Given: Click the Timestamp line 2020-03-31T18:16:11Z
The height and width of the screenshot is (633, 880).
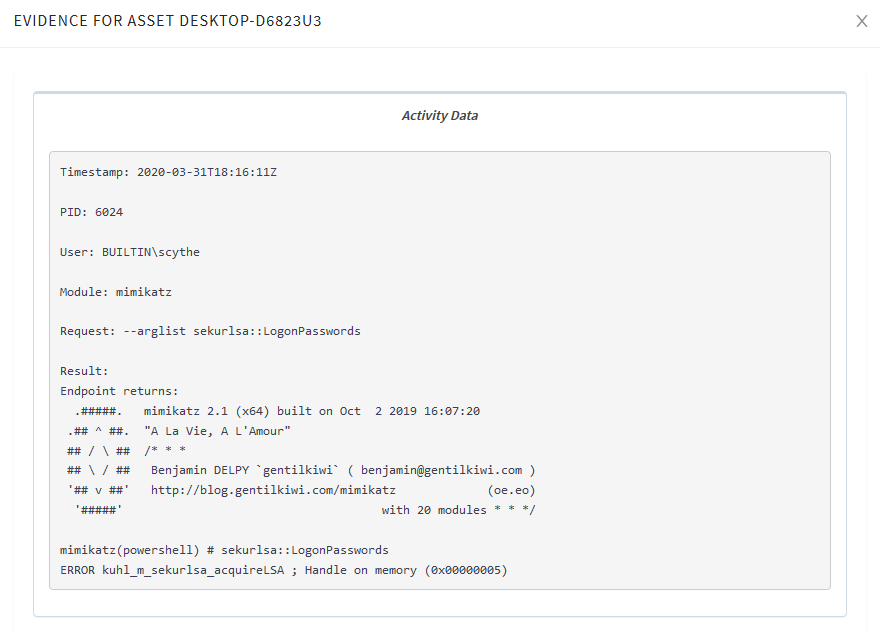Looking at the screenshot, I should [x=168, y=172].
